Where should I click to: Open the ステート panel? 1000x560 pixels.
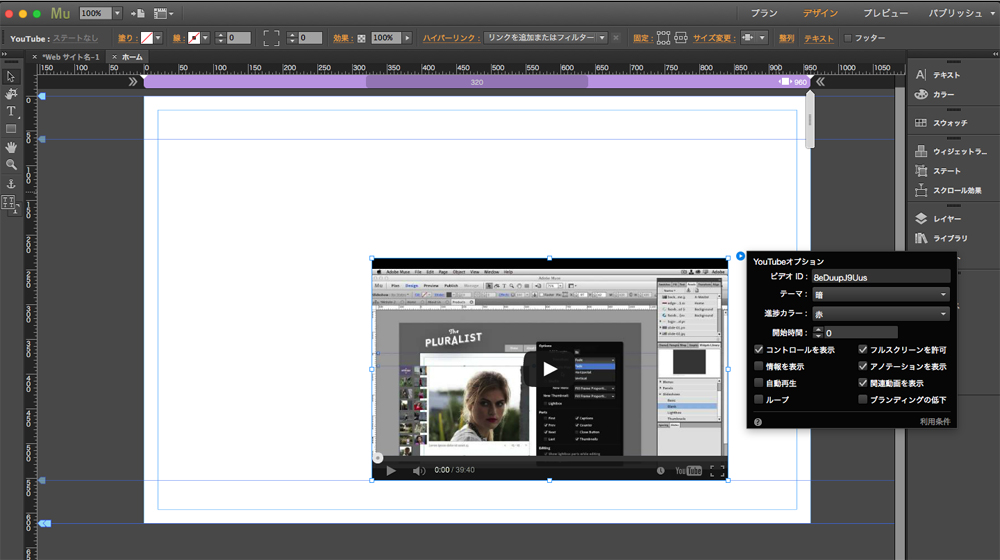(x=938, y=171)
